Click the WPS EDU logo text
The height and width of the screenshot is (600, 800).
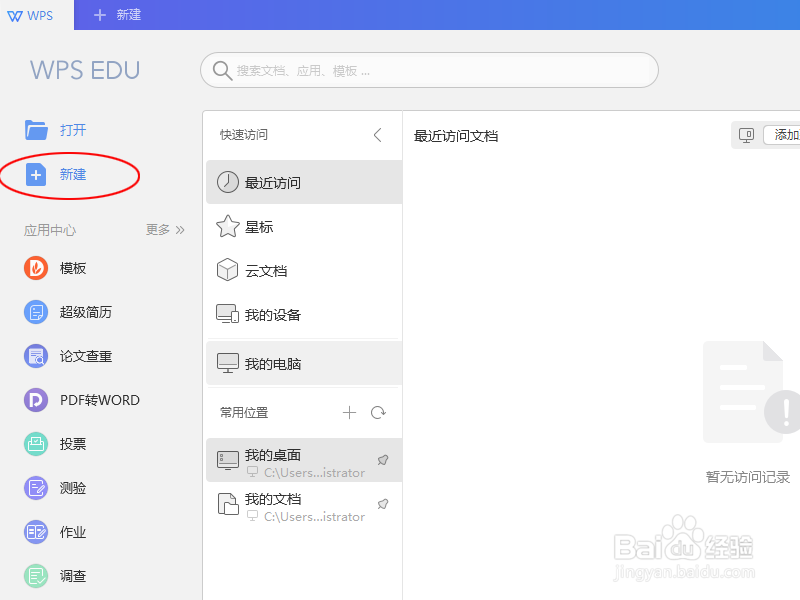coord(85,70)
